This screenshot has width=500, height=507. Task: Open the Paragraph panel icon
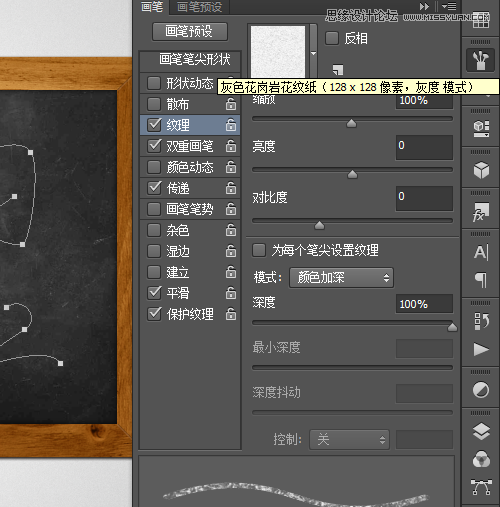481,280
